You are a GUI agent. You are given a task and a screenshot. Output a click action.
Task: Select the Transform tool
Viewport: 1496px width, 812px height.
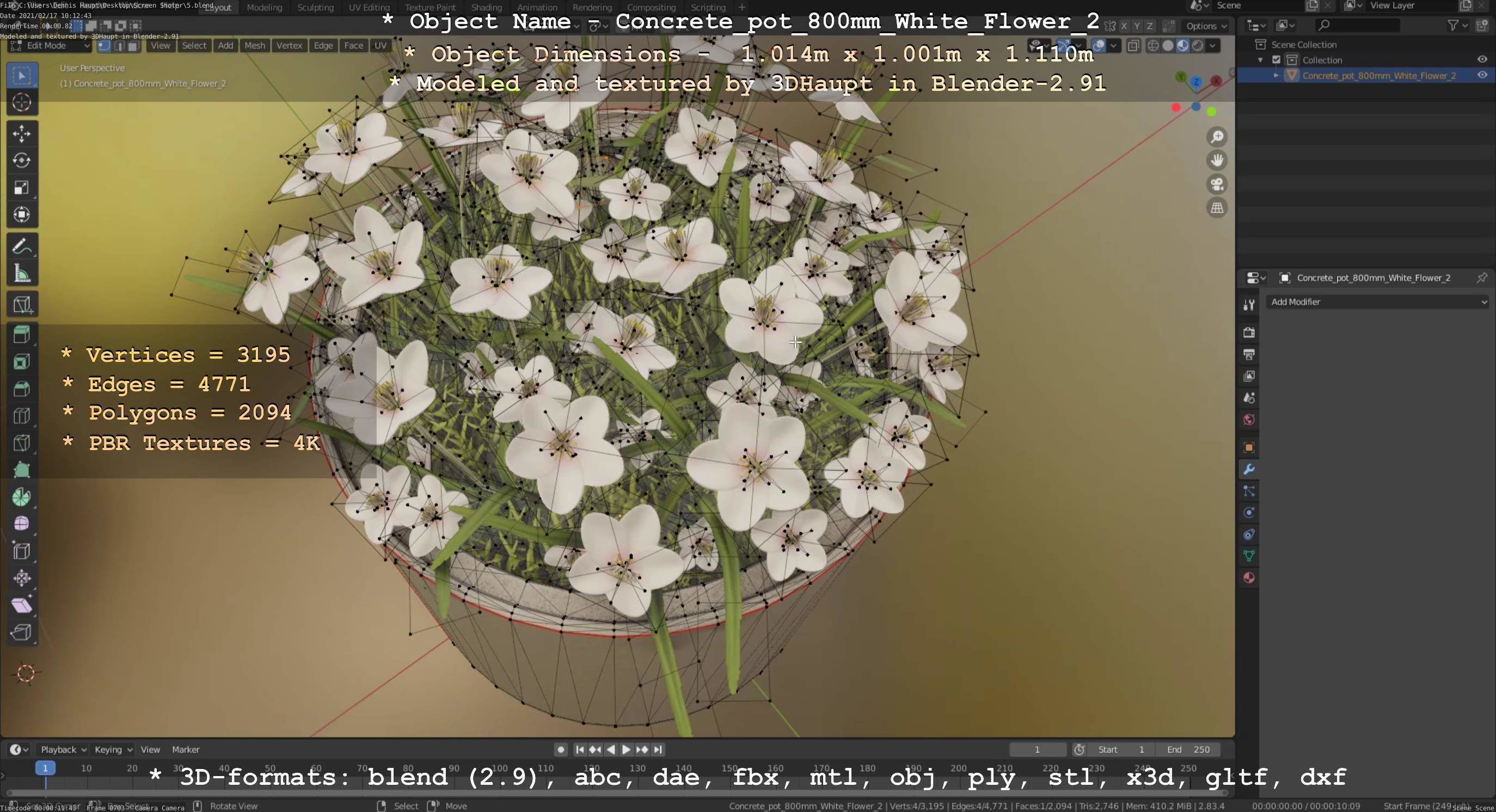[x=22, y=215]
